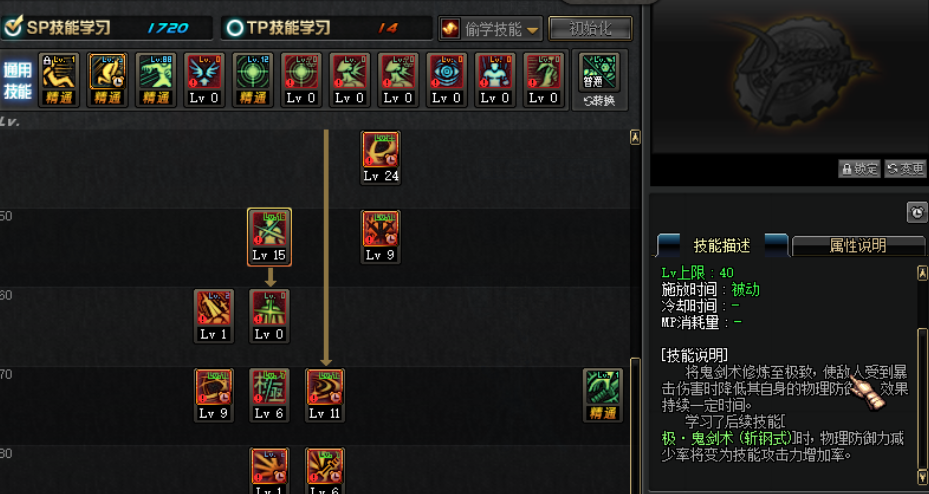Select the Lv 24 skill icon

pos(380,158)
